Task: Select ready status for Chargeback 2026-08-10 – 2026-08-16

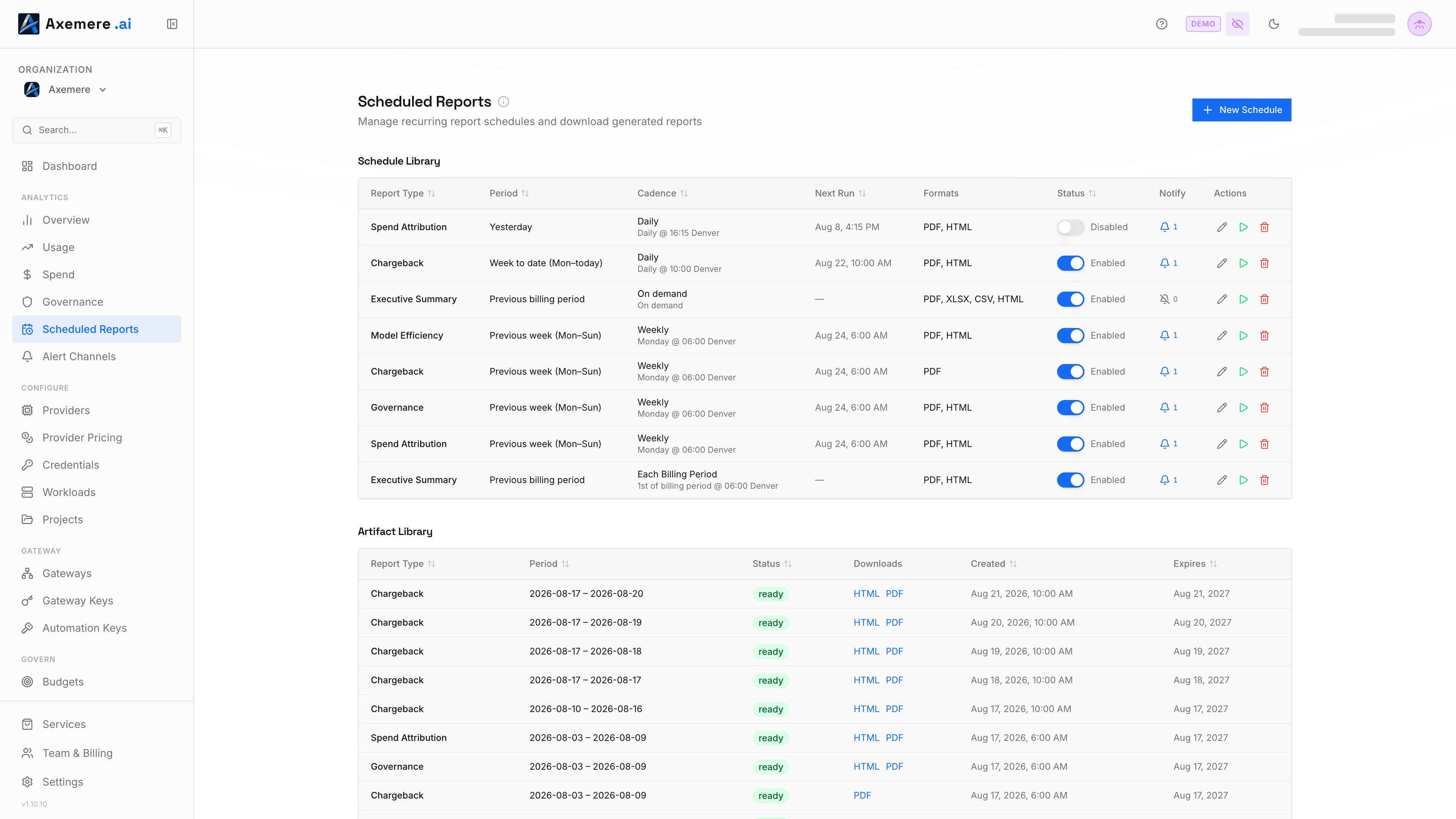Action: 770,709
